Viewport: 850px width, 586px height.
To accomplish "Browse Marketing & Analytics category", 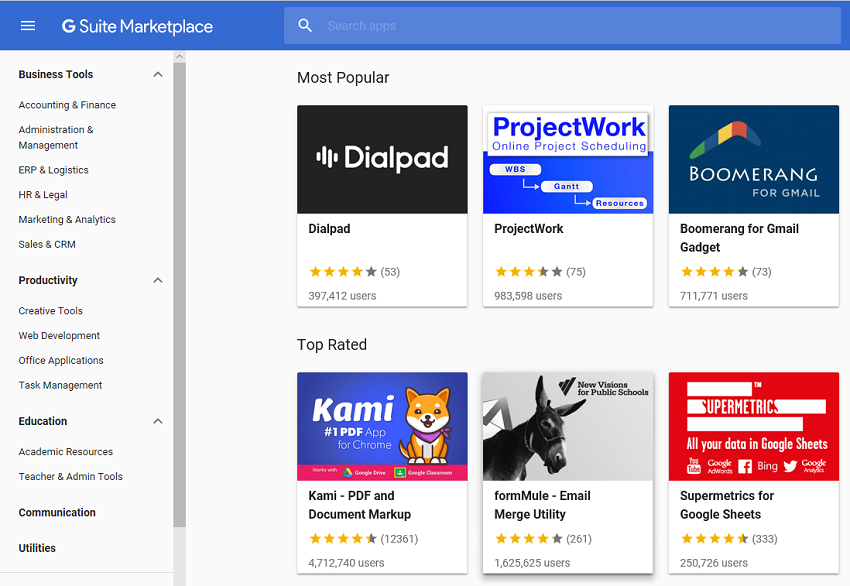I will tap(67, 220).
